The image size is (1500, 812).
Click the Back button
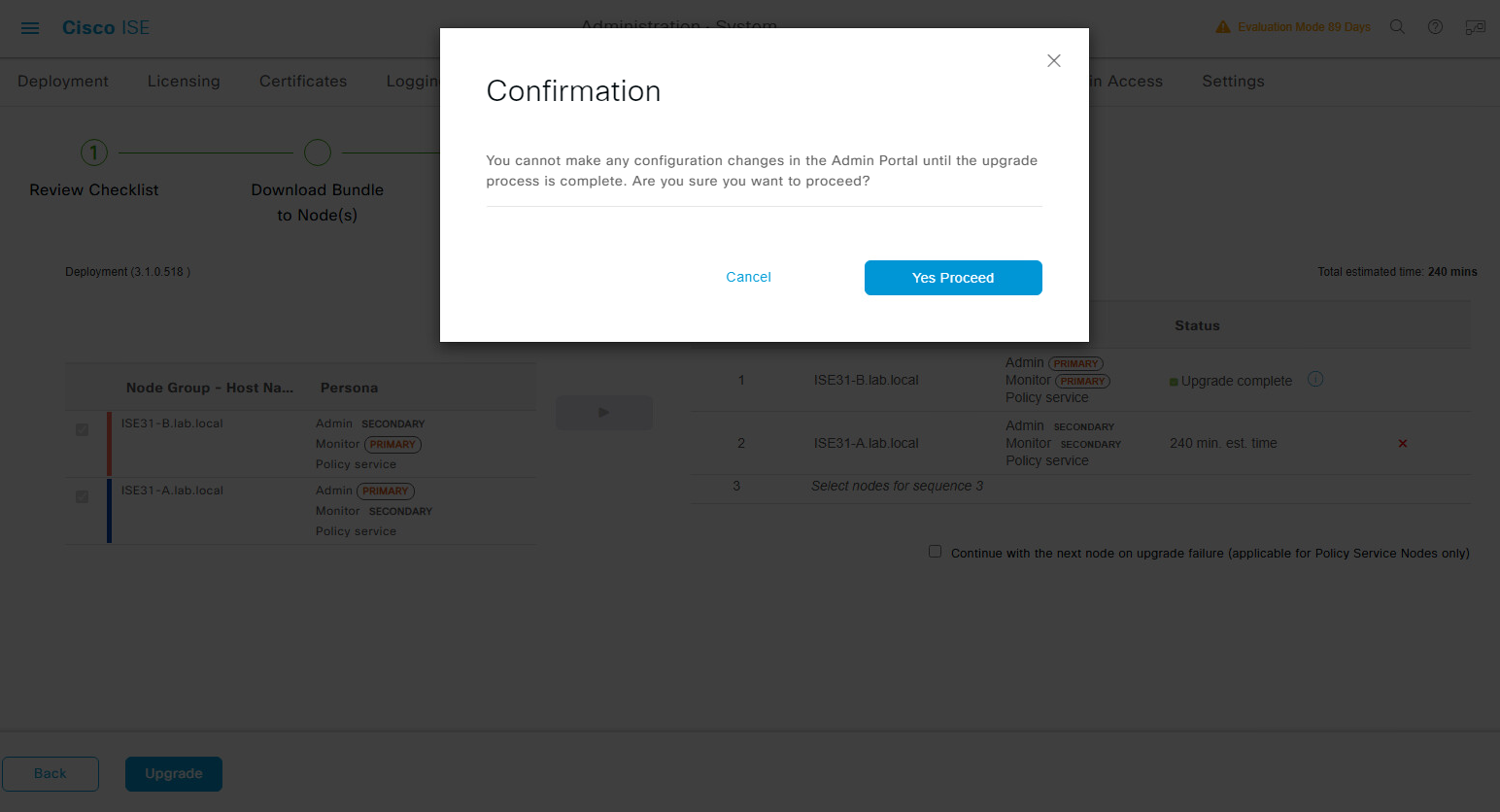[x=51, y=774]
